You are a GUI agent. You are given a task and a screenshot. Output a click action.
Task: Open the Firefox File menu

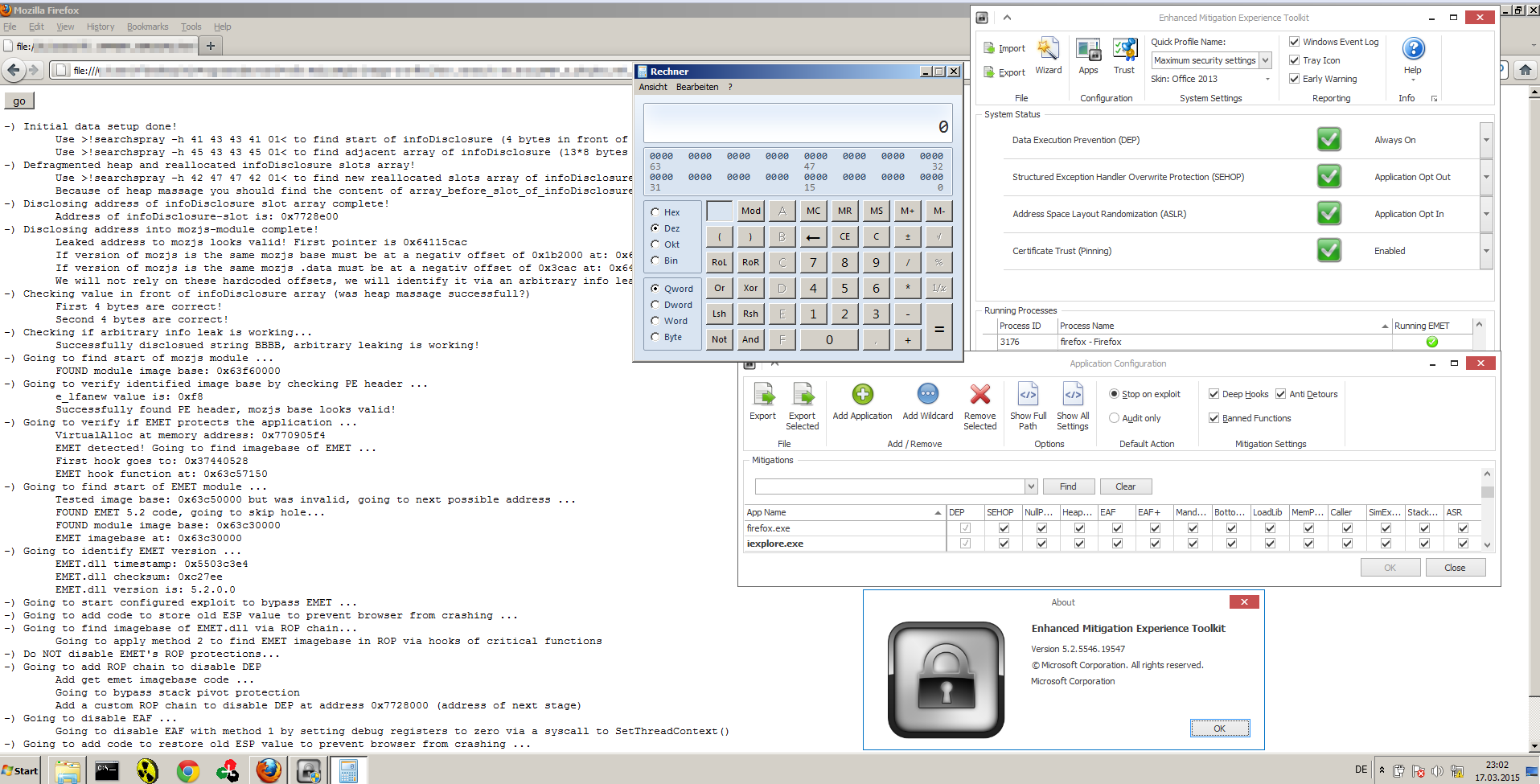(x=10, y=27)
